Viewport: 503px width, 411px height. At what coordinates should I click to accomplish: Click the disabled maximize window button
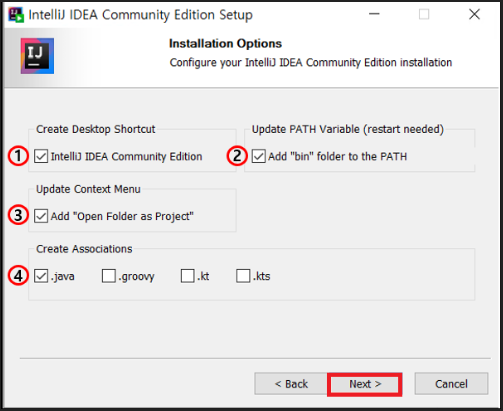[x=424, y=14]
